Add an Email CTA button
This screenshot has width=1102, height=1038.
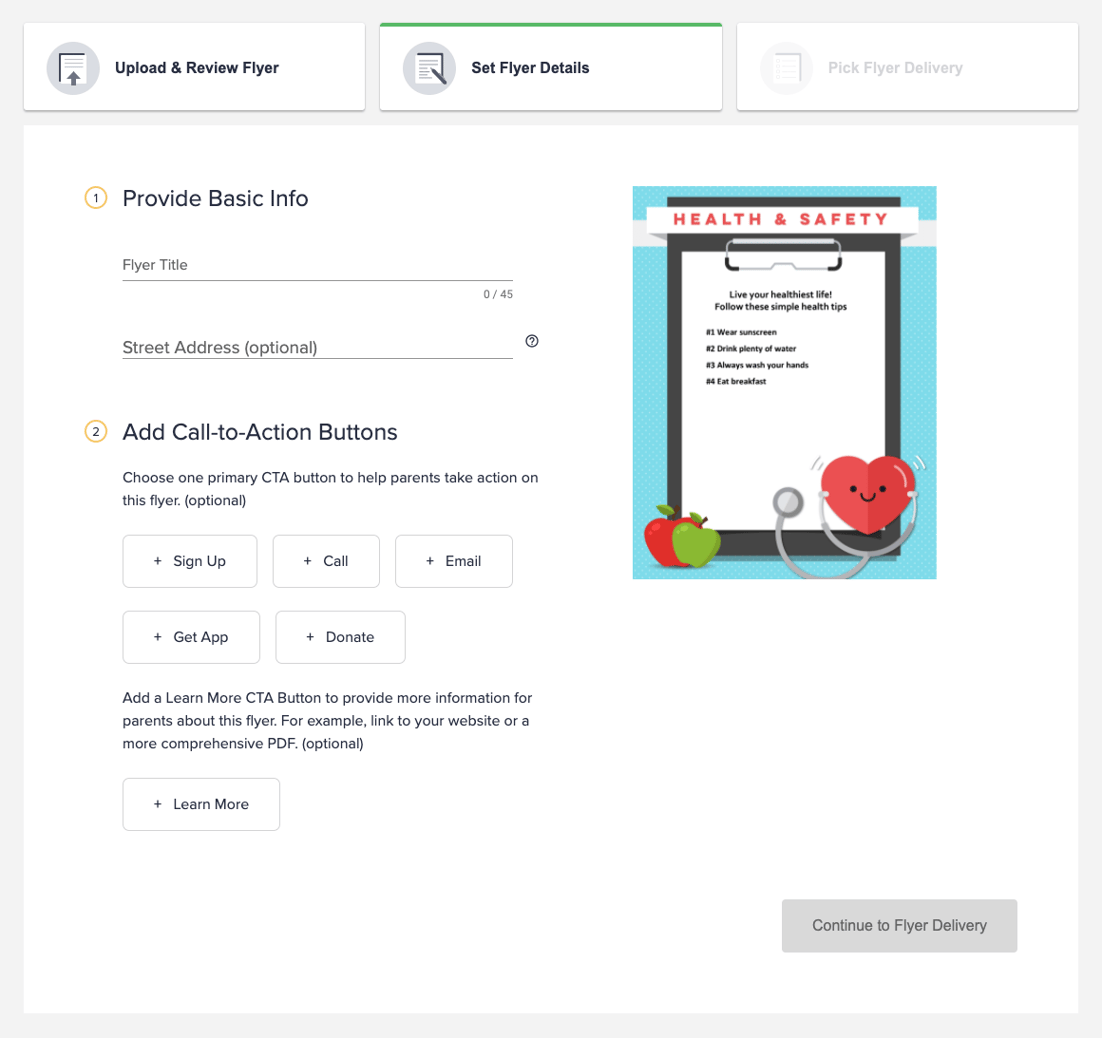(x=454, y=561)
